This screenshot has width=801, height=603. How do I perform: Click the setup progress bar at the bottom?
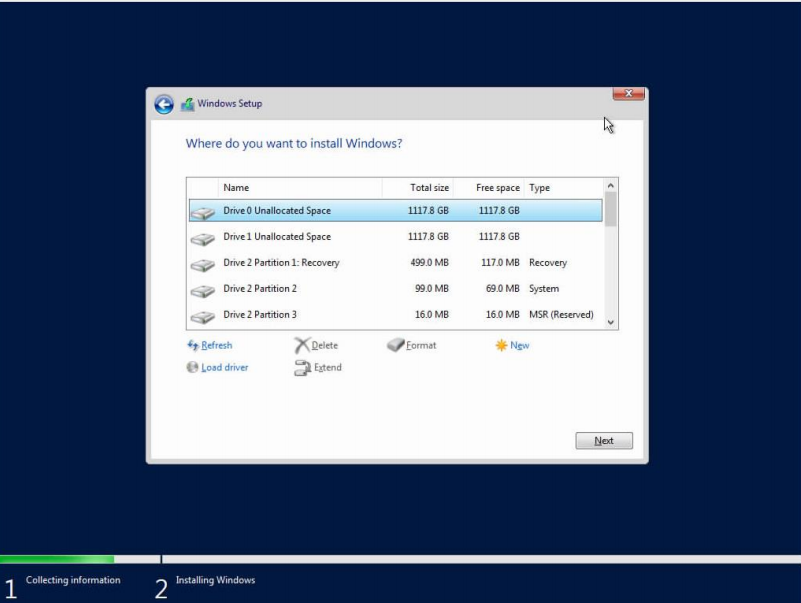click(x=400, y=559)
